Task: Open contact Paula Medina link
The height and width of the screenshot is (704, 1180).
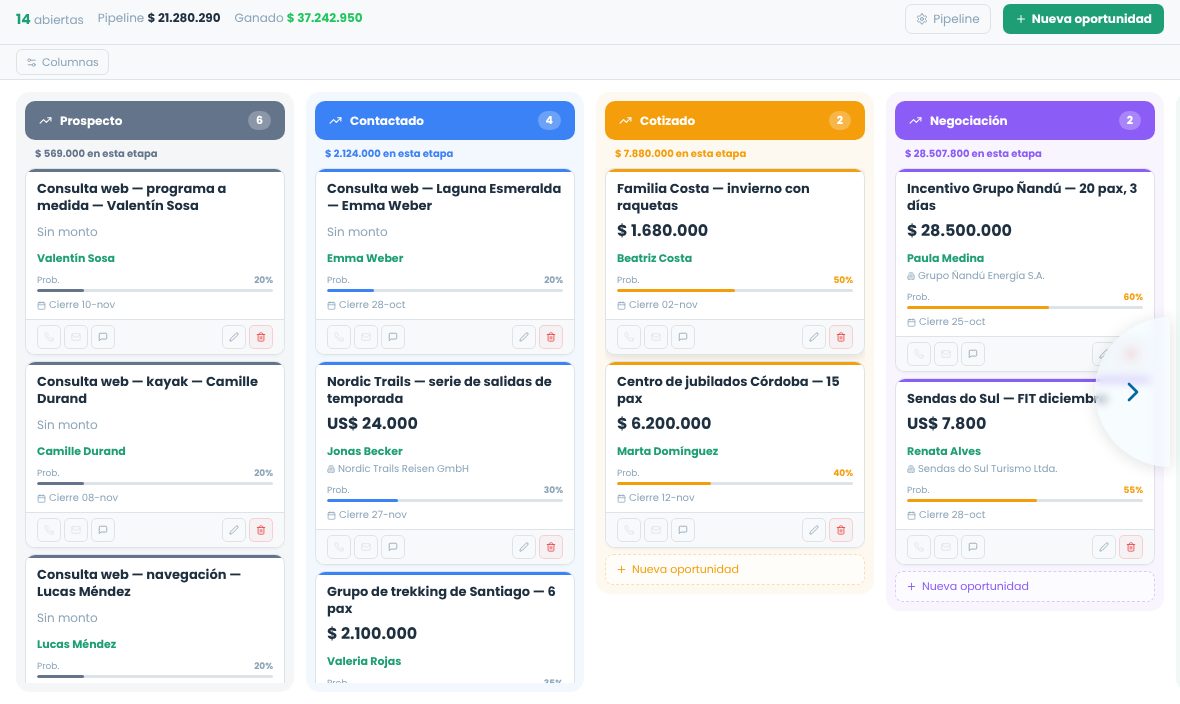Action: point(945,258)
